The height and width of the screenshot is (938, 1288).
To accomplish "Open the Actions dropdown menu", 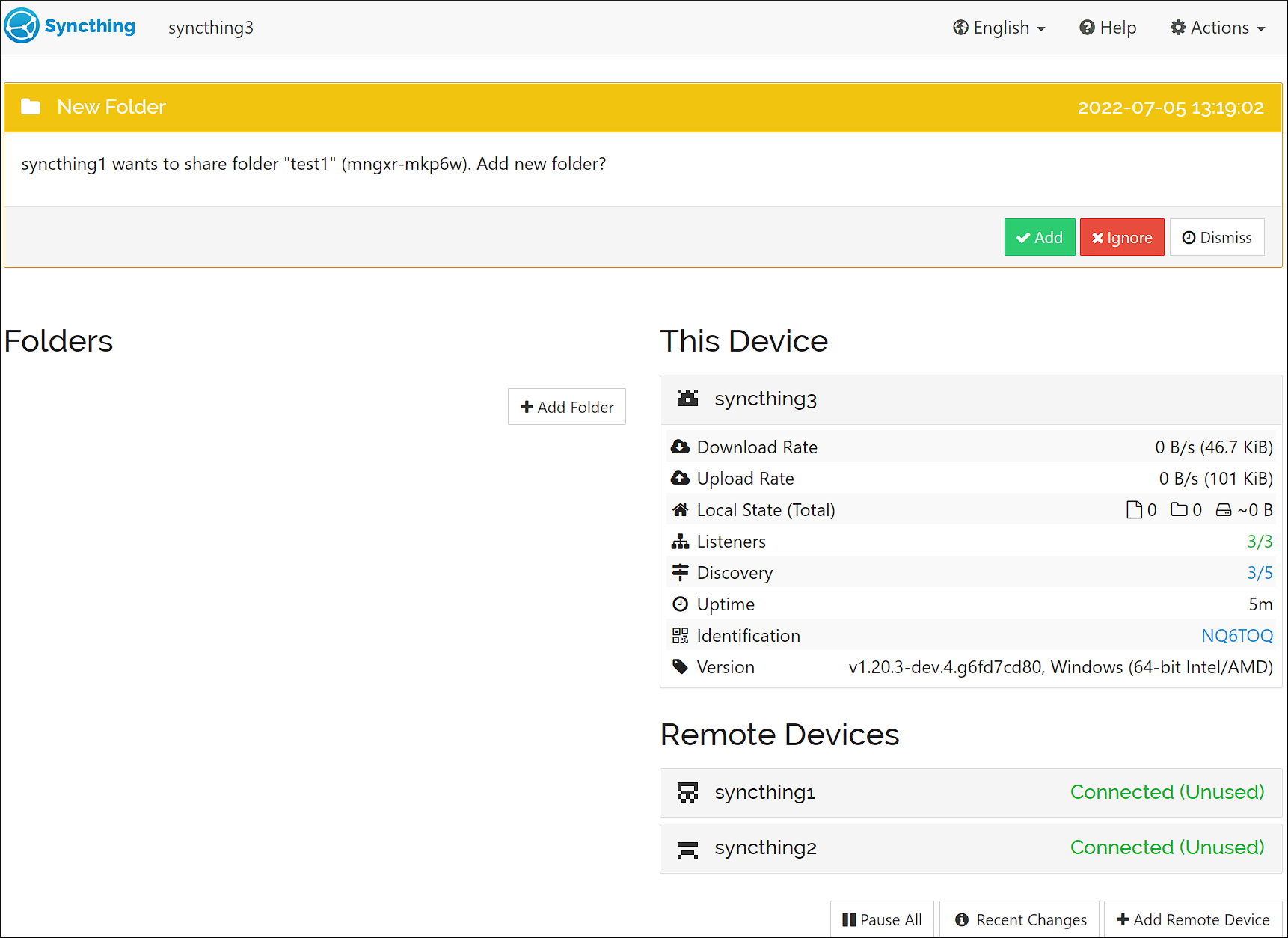I will click(x=1218, y=28).
